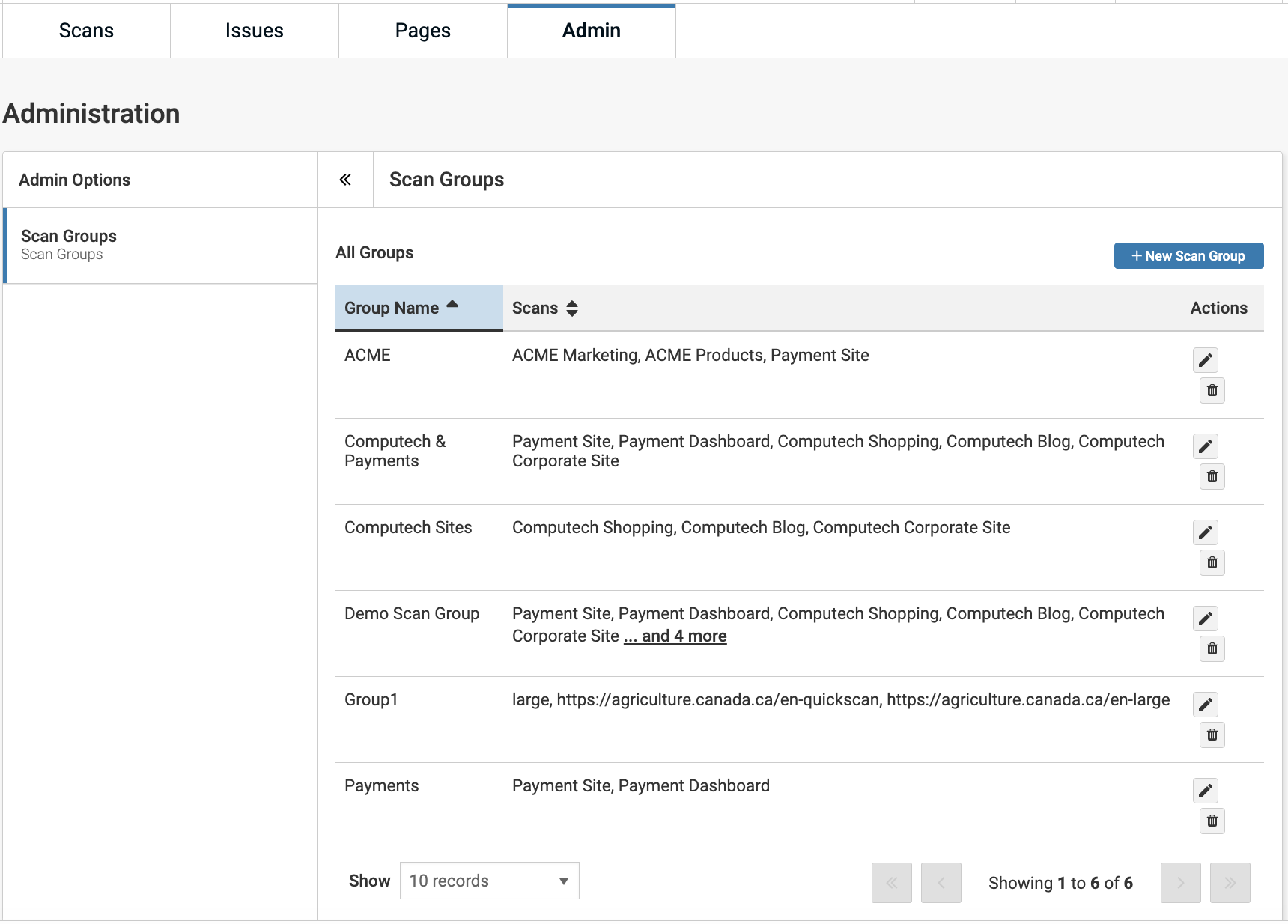Sort table by Scans column

tap(545, 308)
